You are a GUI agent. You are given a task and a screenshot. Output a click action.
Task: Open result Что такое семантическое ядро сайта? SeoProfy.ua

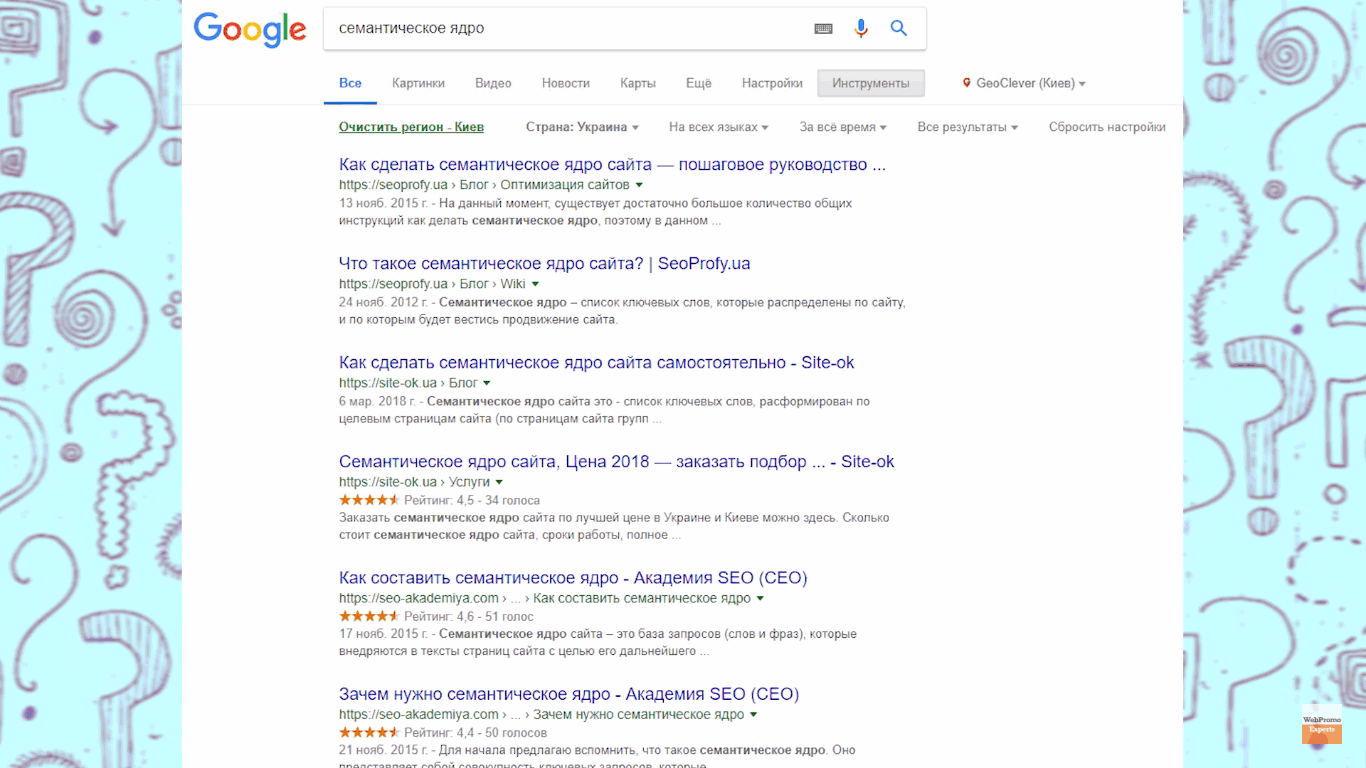544,264
